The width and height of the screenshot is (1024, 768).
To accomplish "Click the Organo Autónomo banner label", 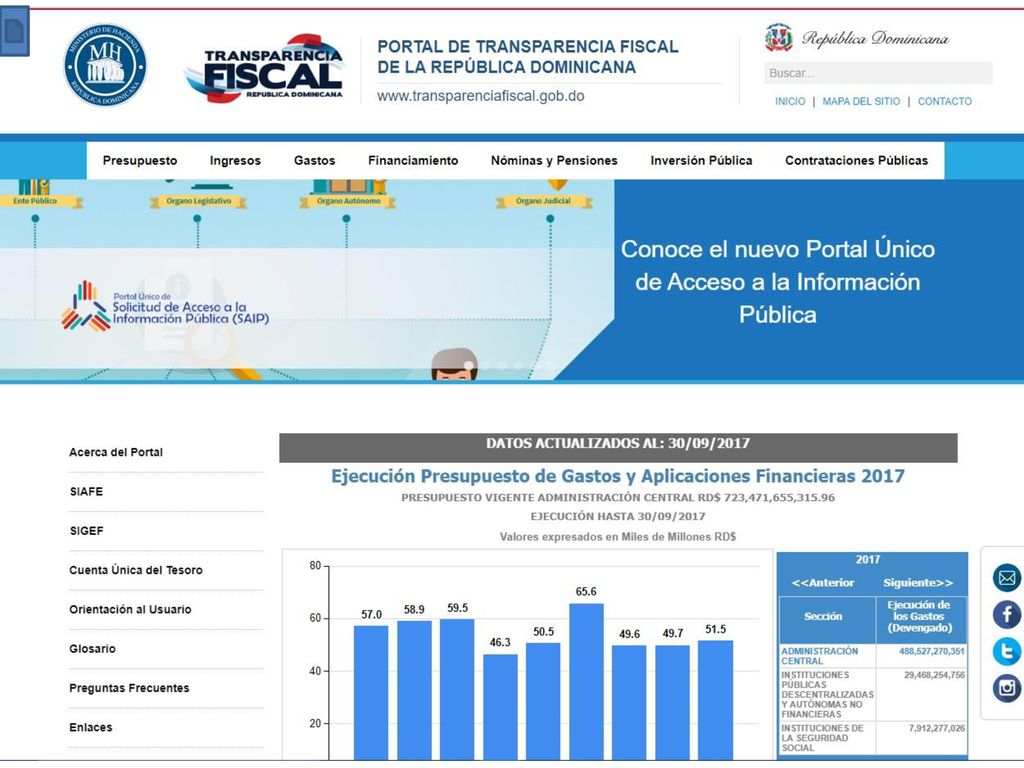I will tap(348, 201).
